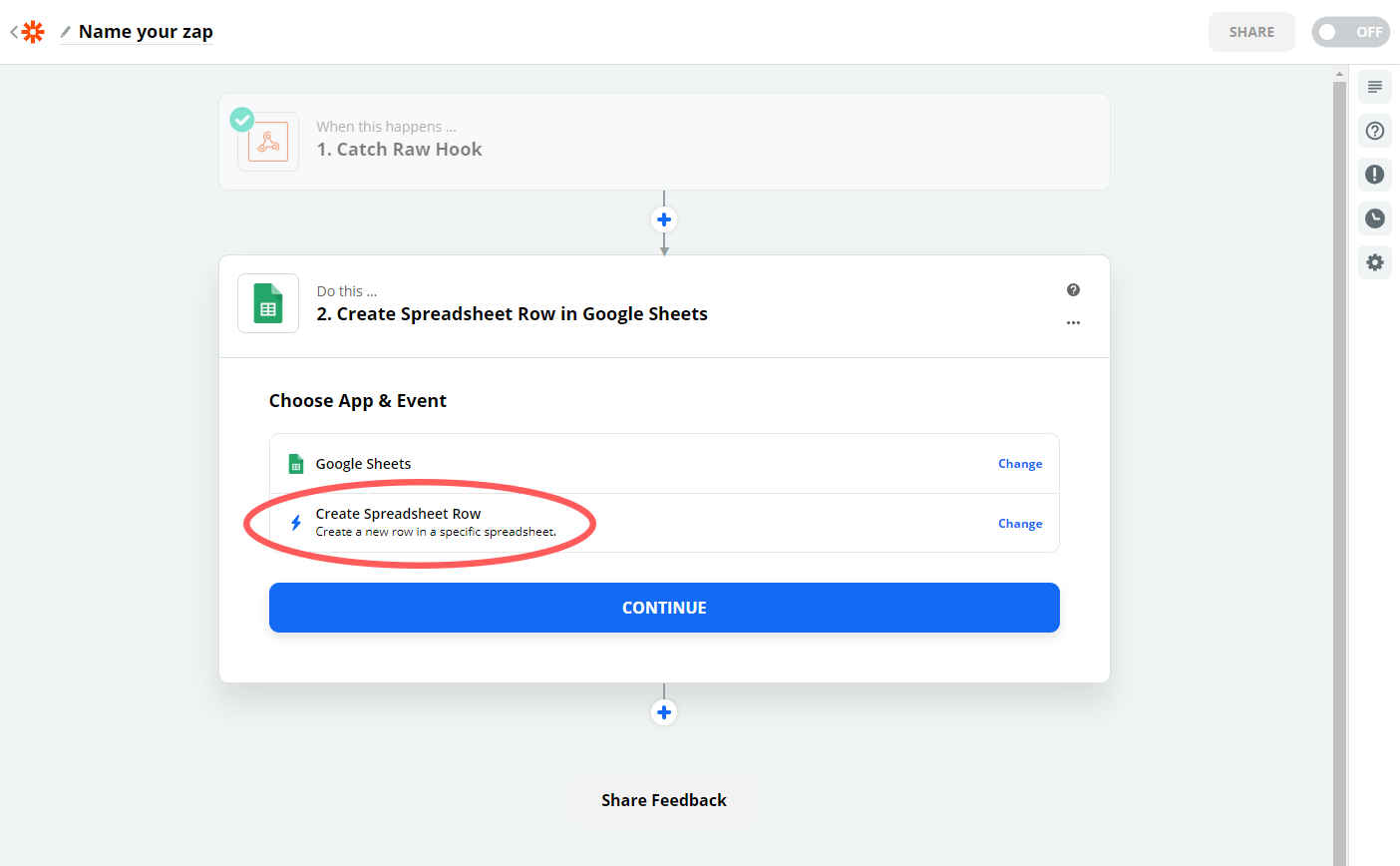
Task: Click the webhook icon on the Catch Raw Hook step
Action: (x=267, y=141)
